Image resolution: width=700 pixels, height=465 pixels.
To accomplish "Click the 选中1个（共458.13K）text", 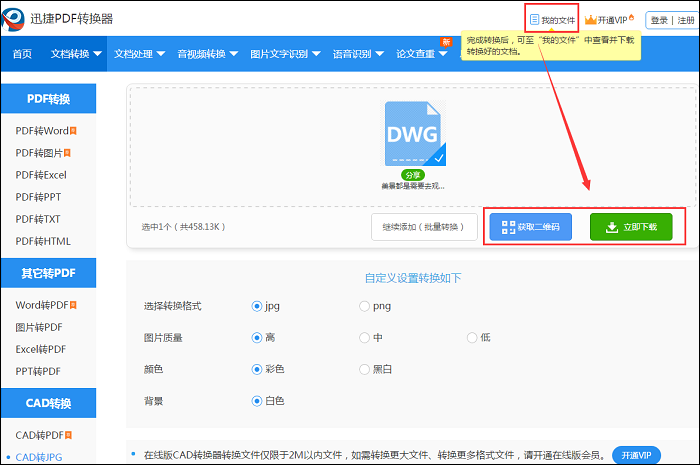I will [x=183, y=227].
